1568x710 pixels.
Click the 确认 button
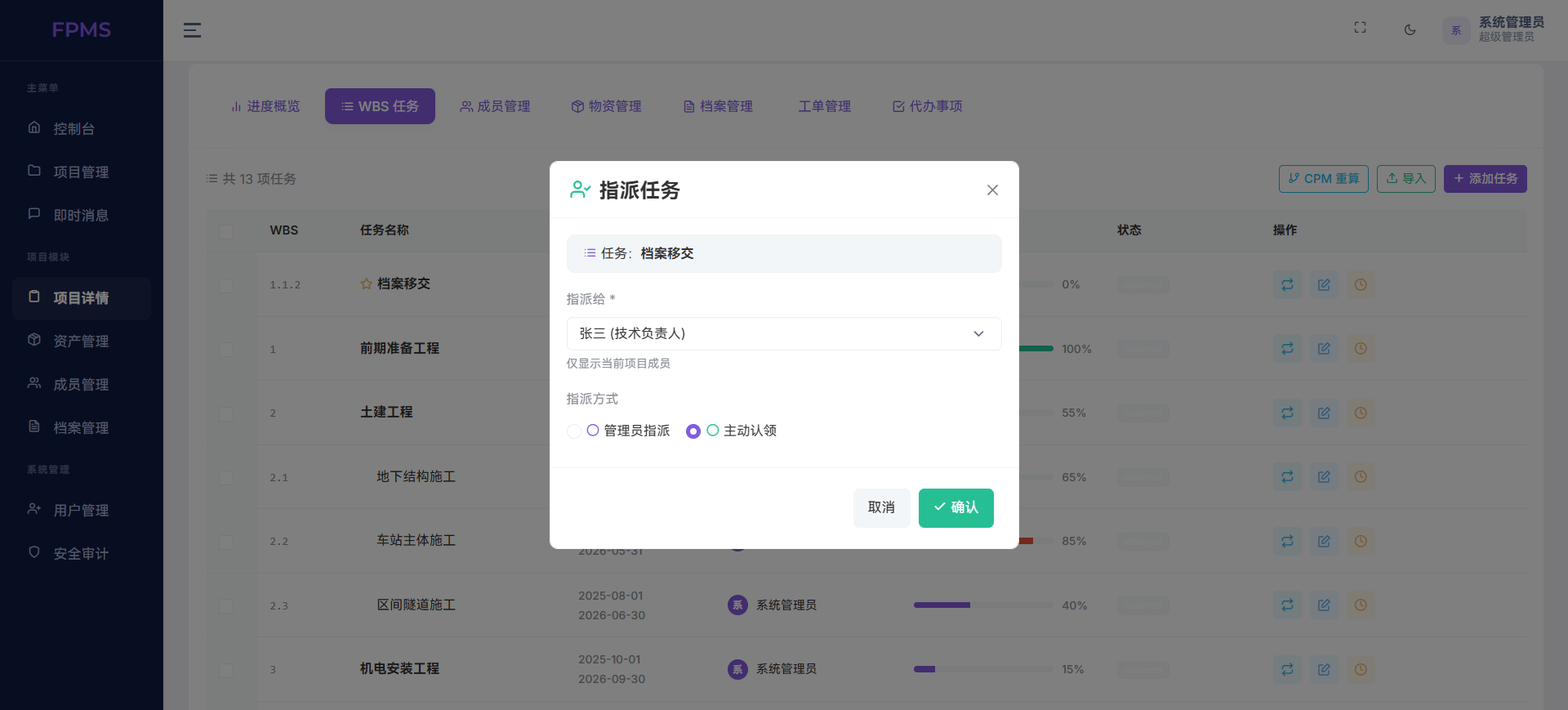tap(955, 508)
